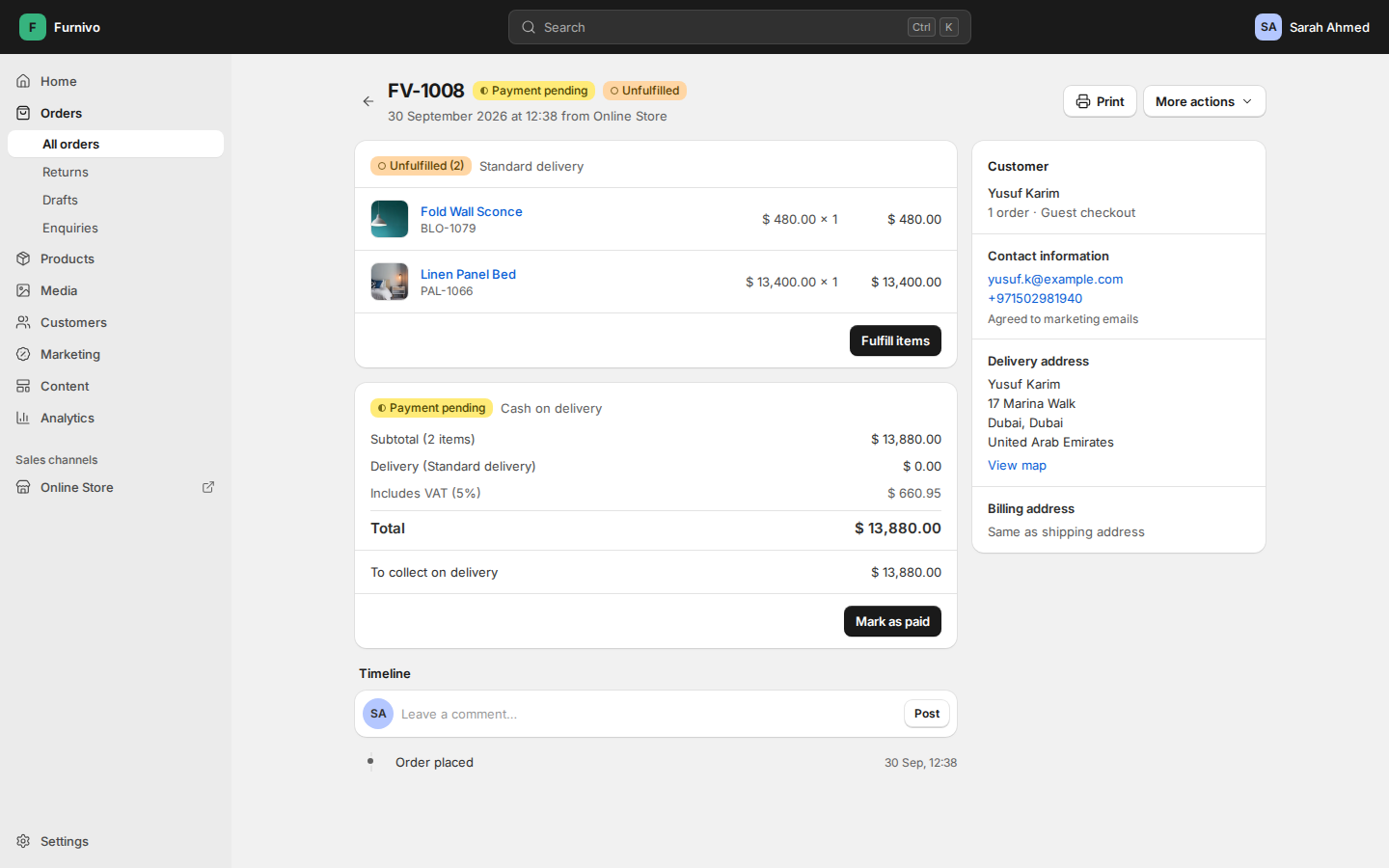Print the order
This screenshot has width=1389, height=868.
(1100, 101)
